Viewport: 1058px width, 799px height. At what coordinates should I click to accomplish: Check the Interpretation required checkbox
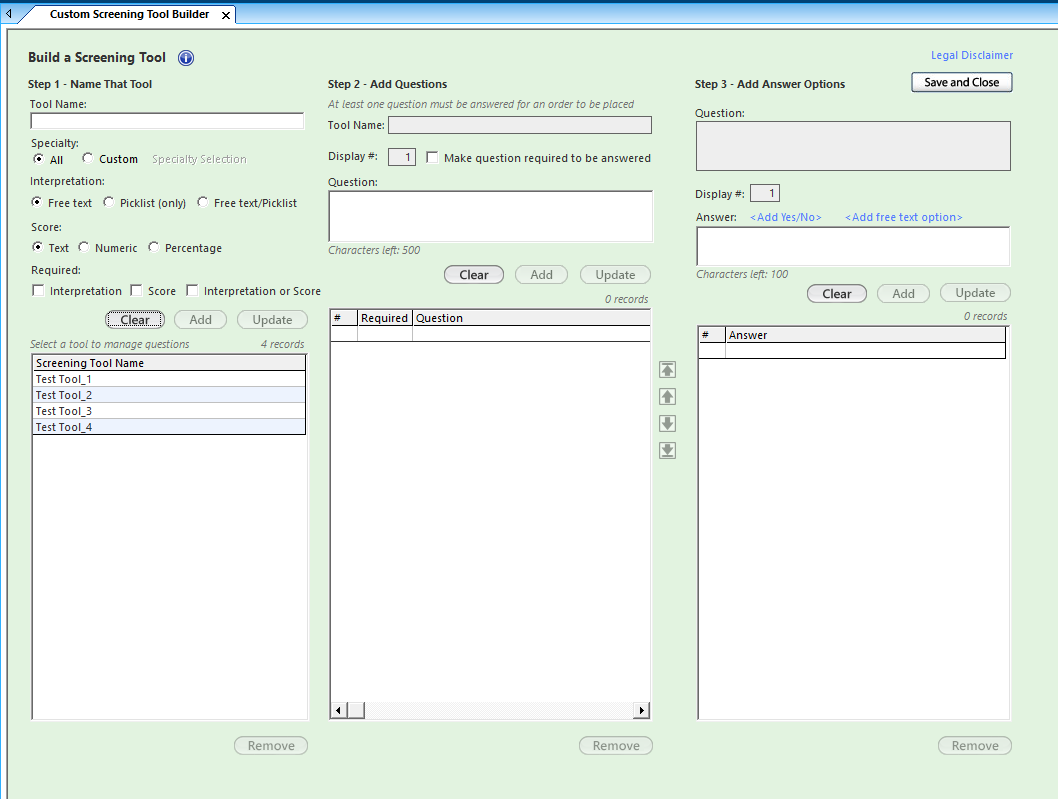38,290
